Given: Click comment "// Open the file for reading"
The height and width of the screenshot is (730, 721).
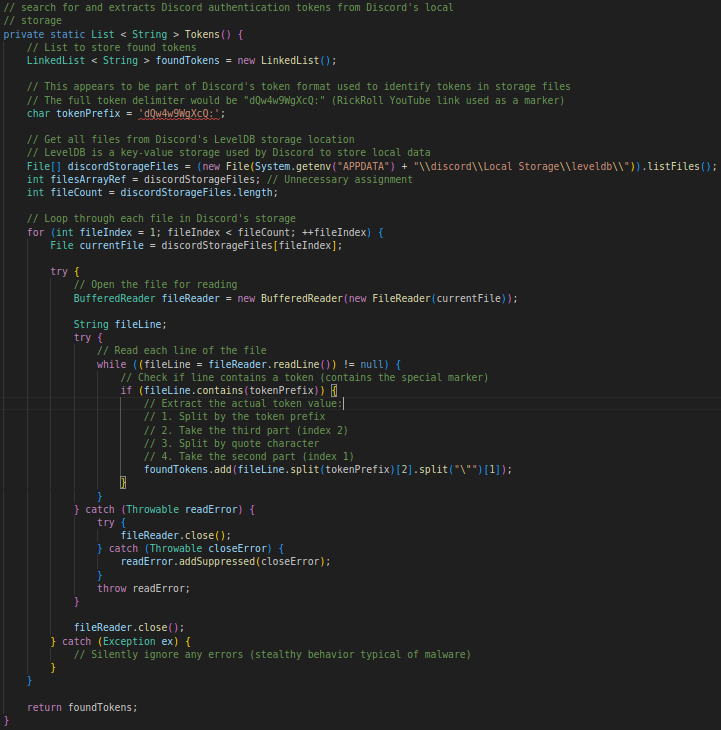Looking at the screenshot, I should pyautogui.click(x=155, y=284).
